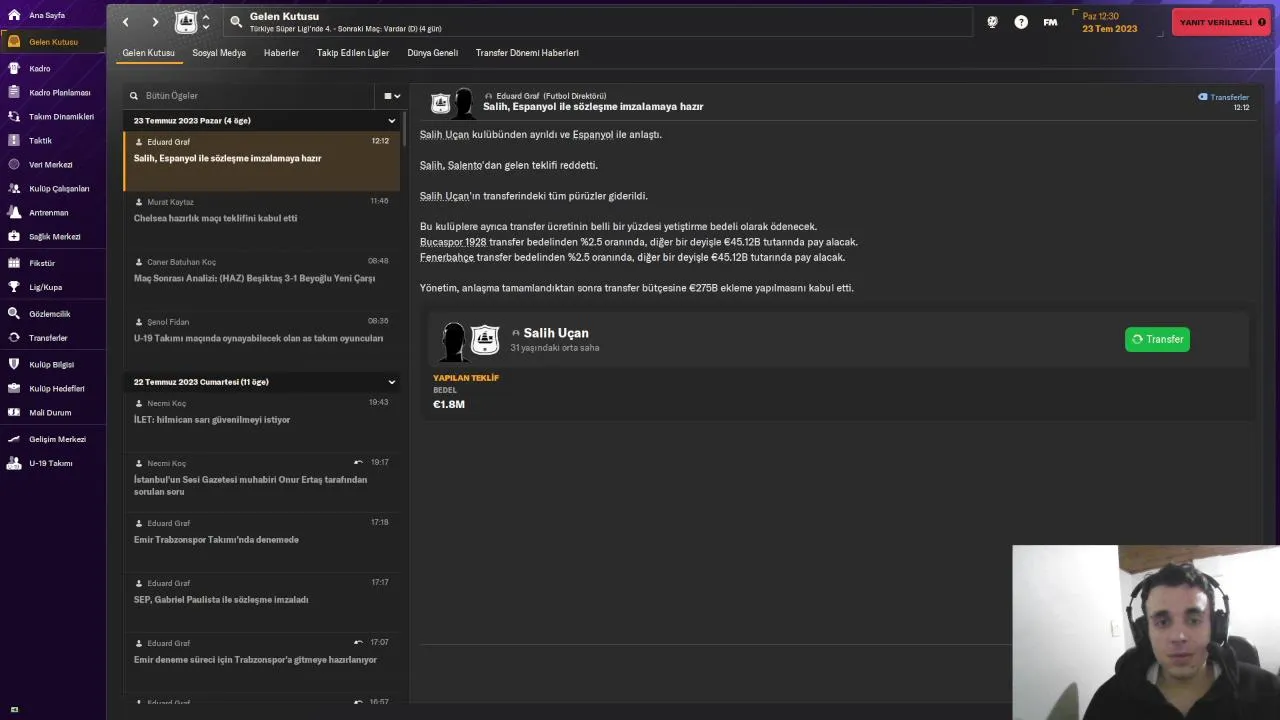Click the club badge in the top bar
The height and width of the screenshot is (720, 1280).
pyautogui.click(x=186, y=22)
